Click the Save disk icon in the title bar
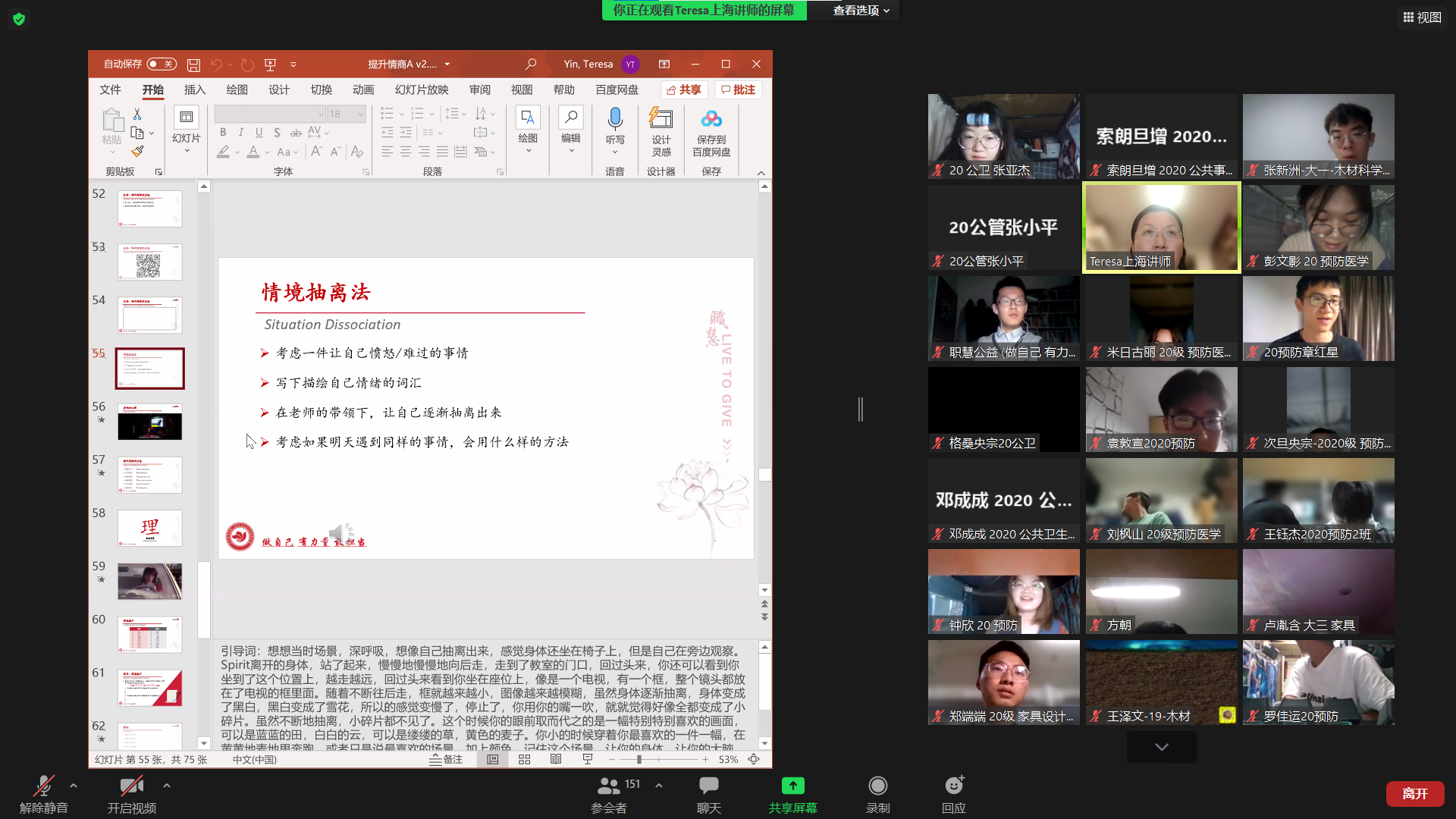The image size is (1456, 819). click(x=193, y=64)
